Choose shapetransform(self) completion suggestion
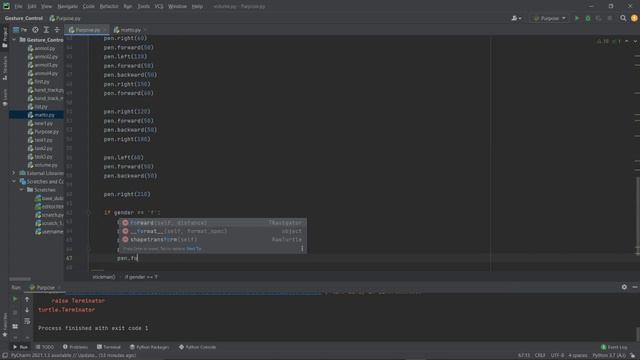This screenshot has height=360, width=640. (x=212, y=240)
